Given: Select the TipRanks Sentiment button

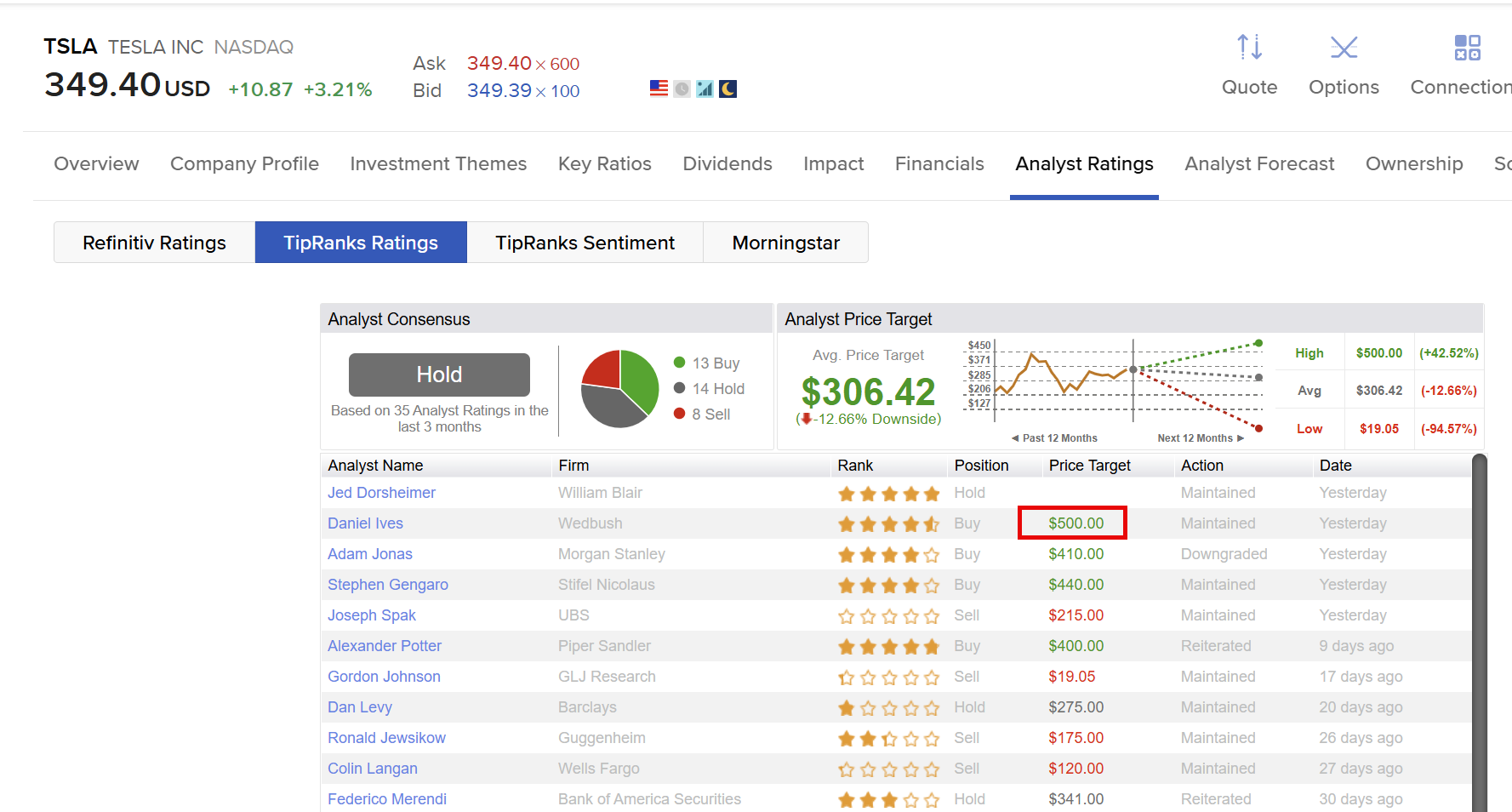Looking at the screenshot, I should tap(585, 243).
